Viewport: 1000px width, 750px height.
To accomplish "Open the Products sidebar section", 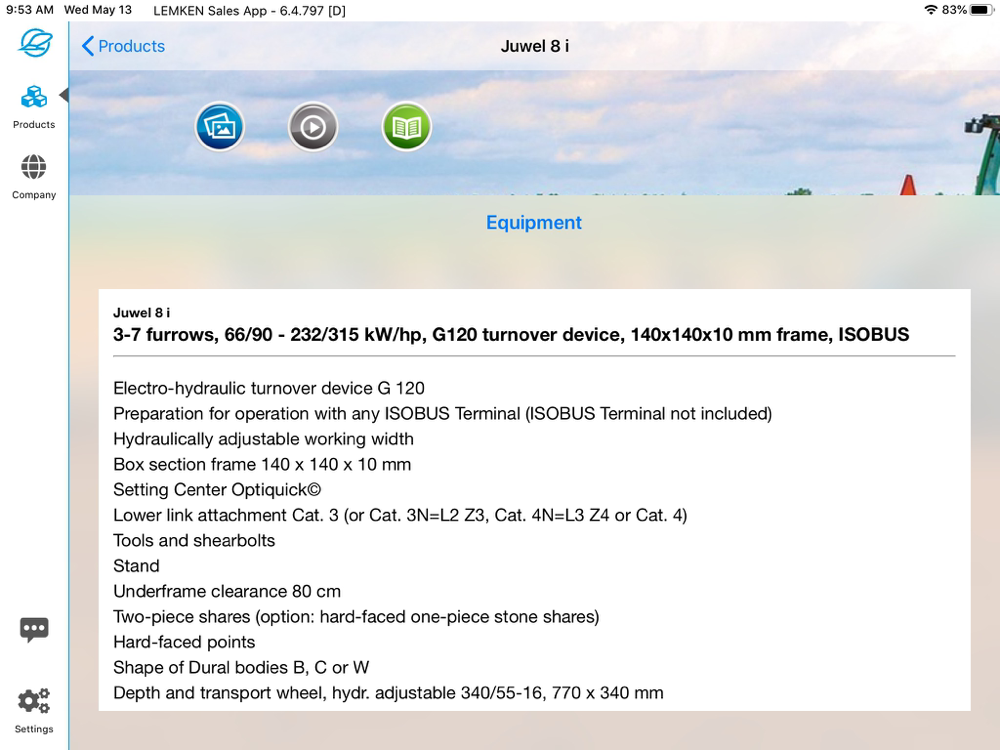I will click(34, 107).
